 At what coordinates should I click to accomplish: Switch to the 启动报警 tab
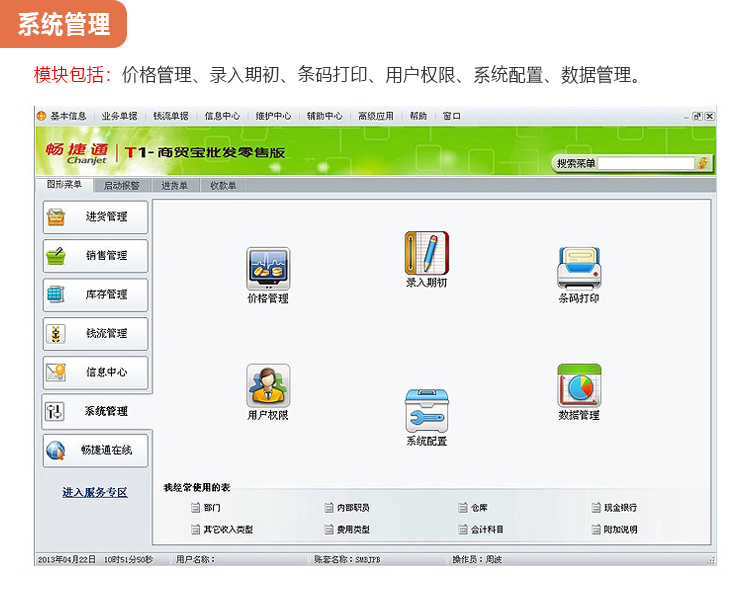[121, 186]
